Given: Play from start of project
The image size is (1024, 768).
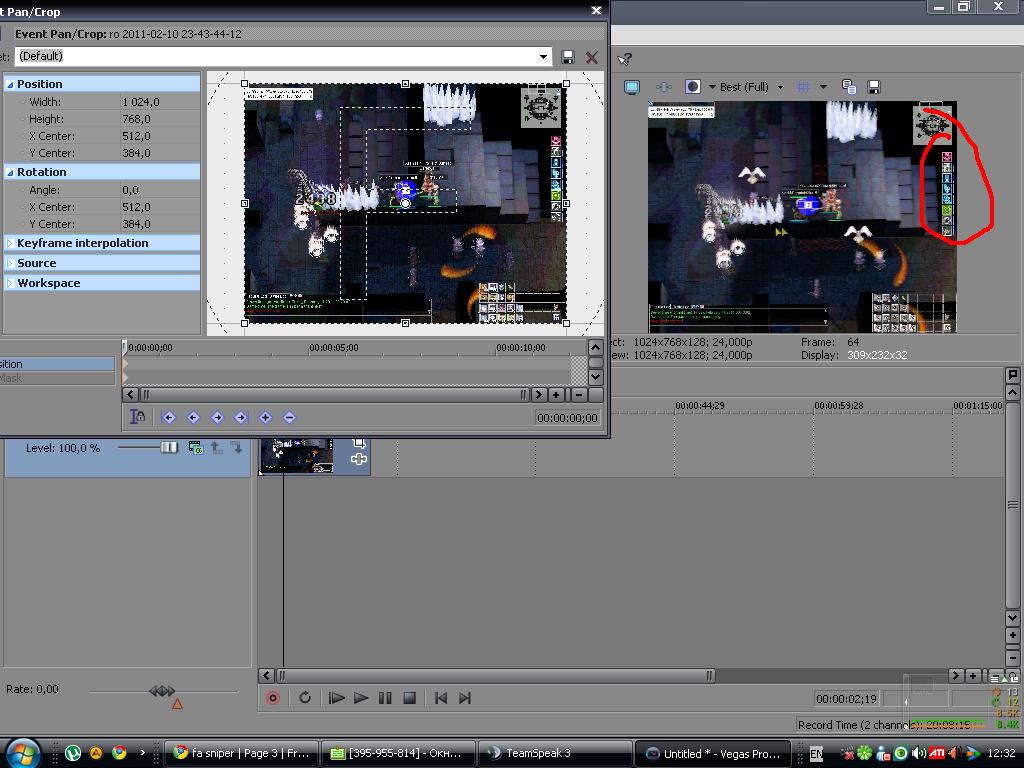Looking at the screenshot, I should 336,698.
